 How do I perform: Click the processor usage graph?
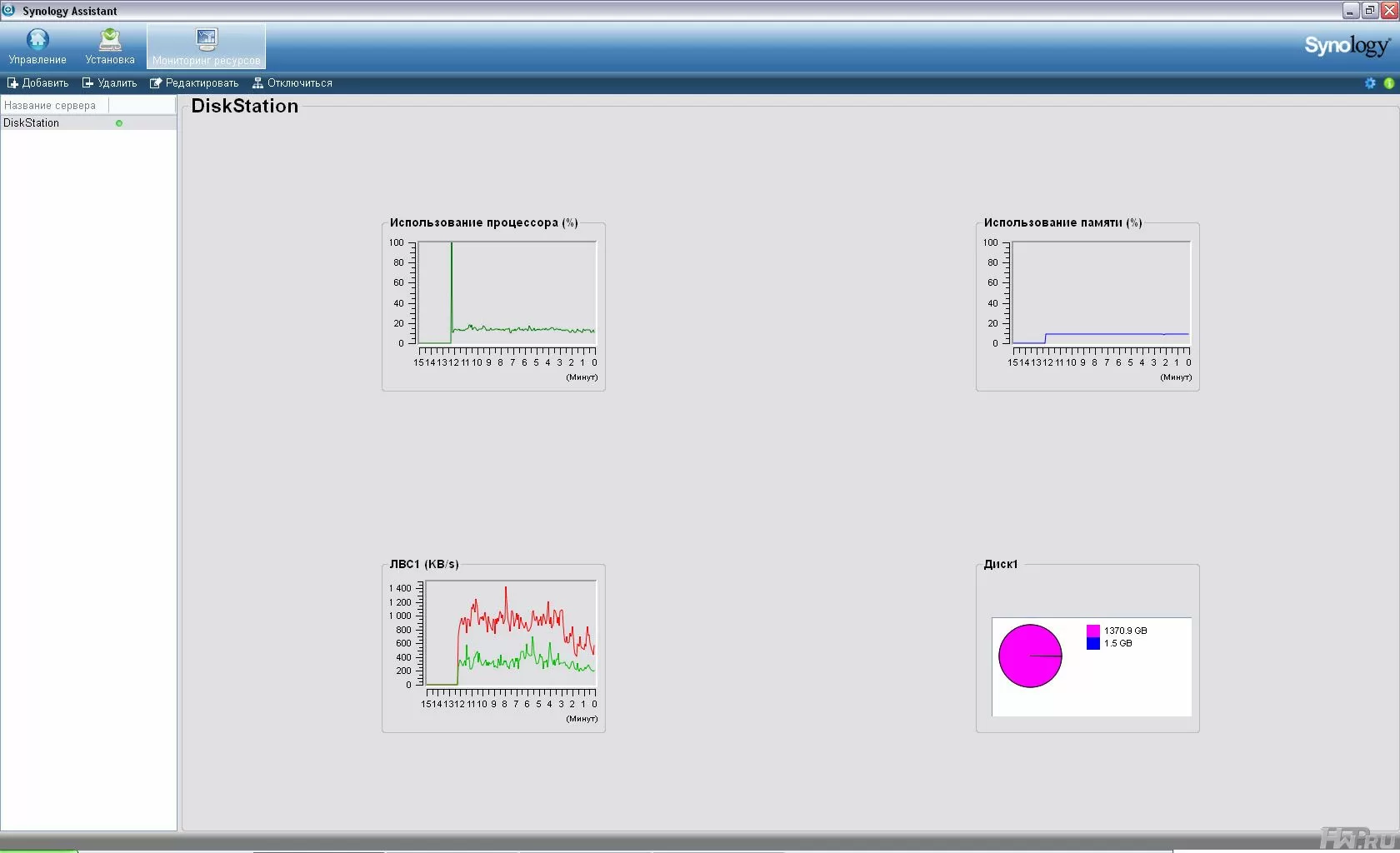tap(507, 292)
